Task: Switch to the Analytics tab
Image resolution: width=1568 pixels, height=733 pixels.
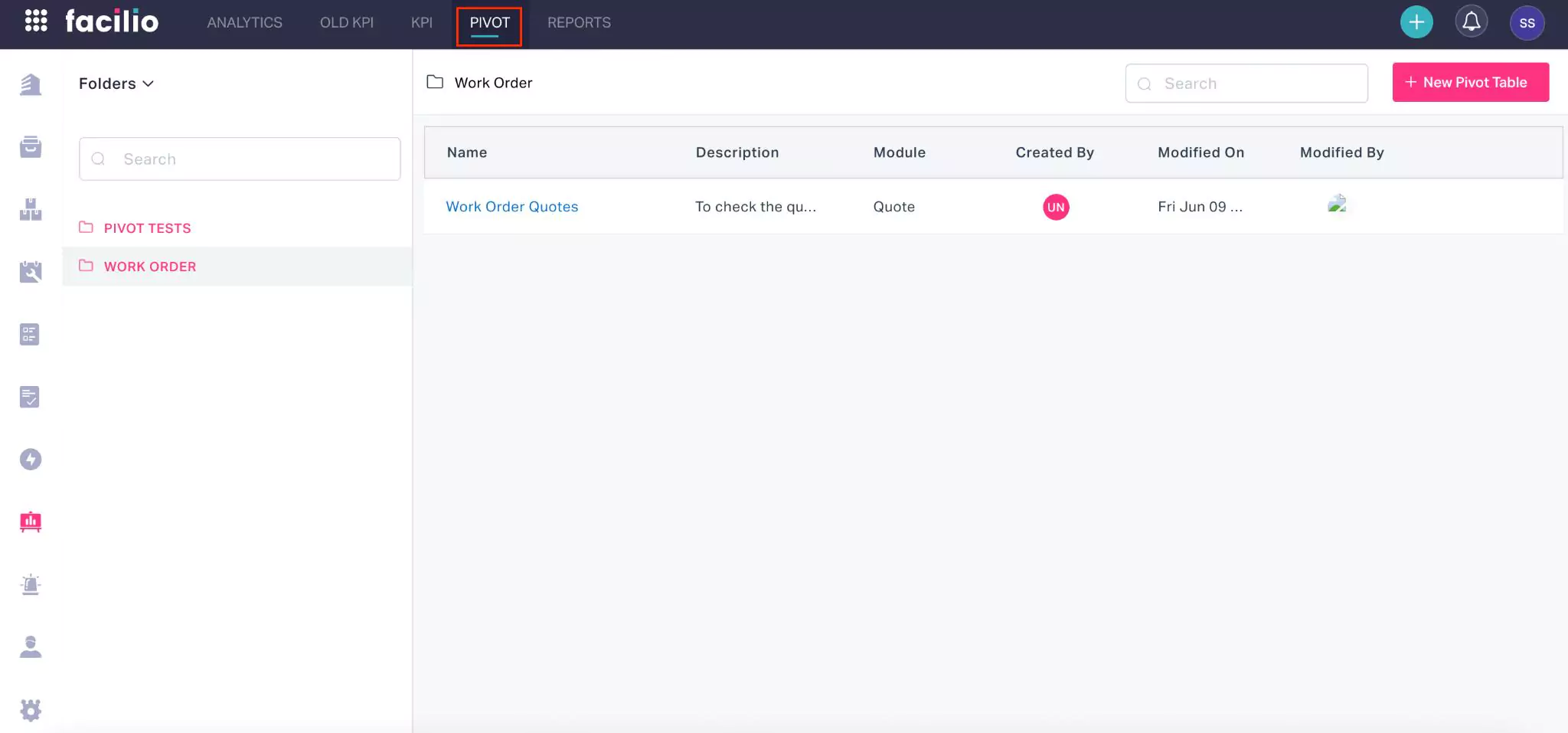Action: [244, 23]
